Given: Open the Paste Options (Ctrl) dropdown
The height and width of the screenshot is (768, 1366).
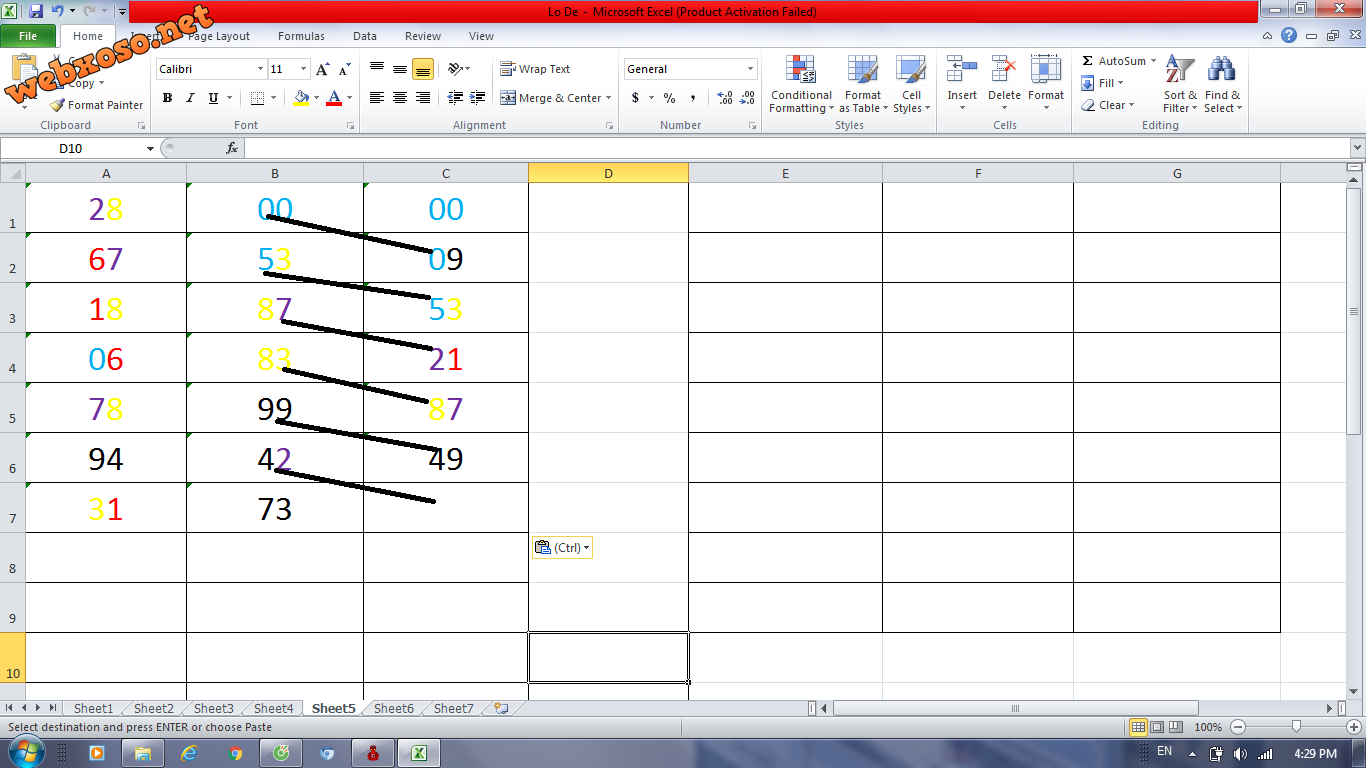Looking at the screenshot, I should [562, 547].
